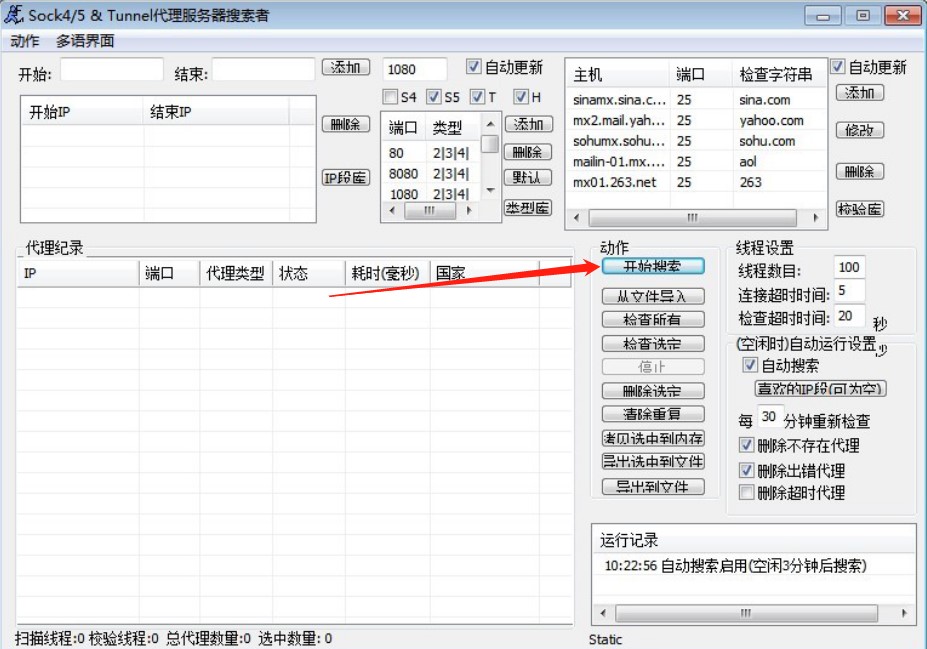Click 导出到文件 to export proxies

tap(651, 487)
